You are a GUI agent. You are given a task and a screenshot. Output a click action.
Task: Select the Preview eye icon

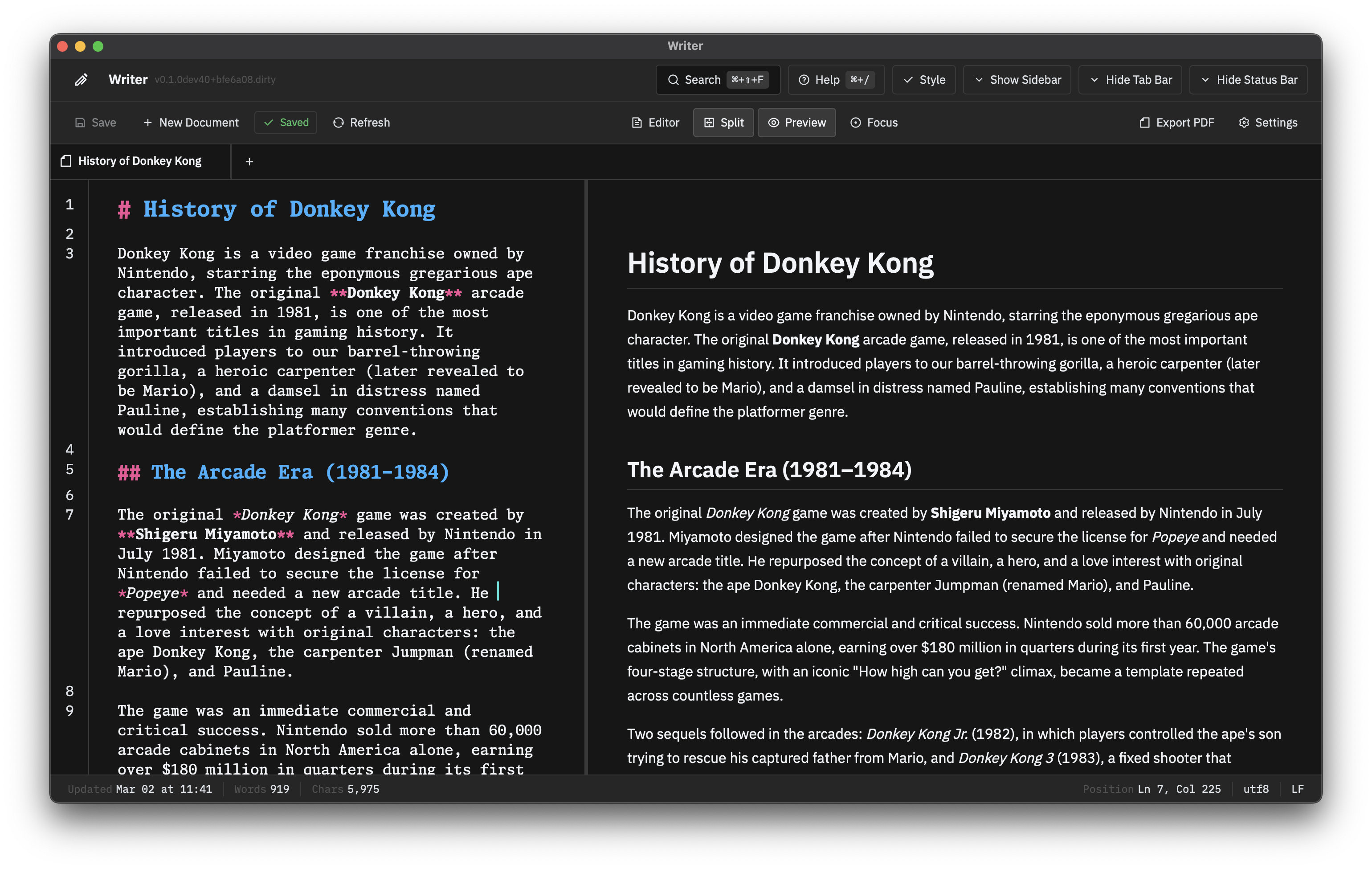(x=774, y=122)
